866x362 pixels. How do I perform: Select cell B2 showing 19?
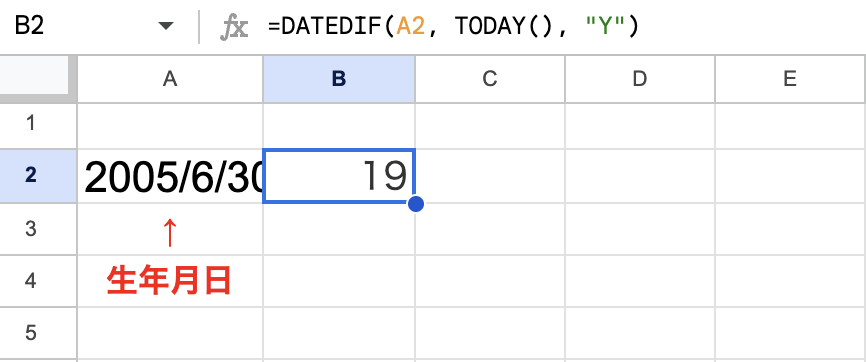[x=339, y=176]
